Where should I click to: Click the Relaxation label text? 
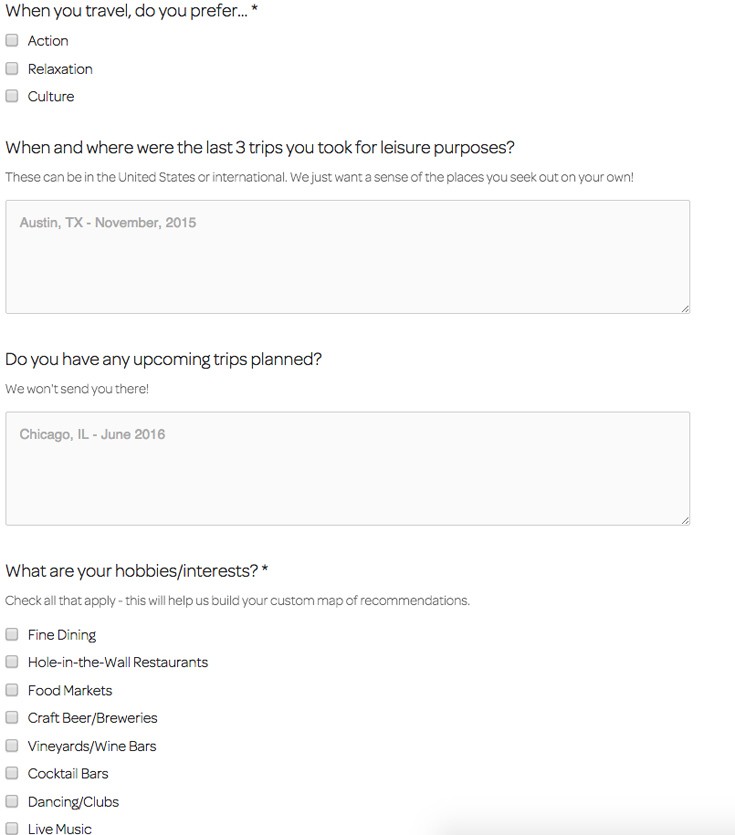coord(60,69)
